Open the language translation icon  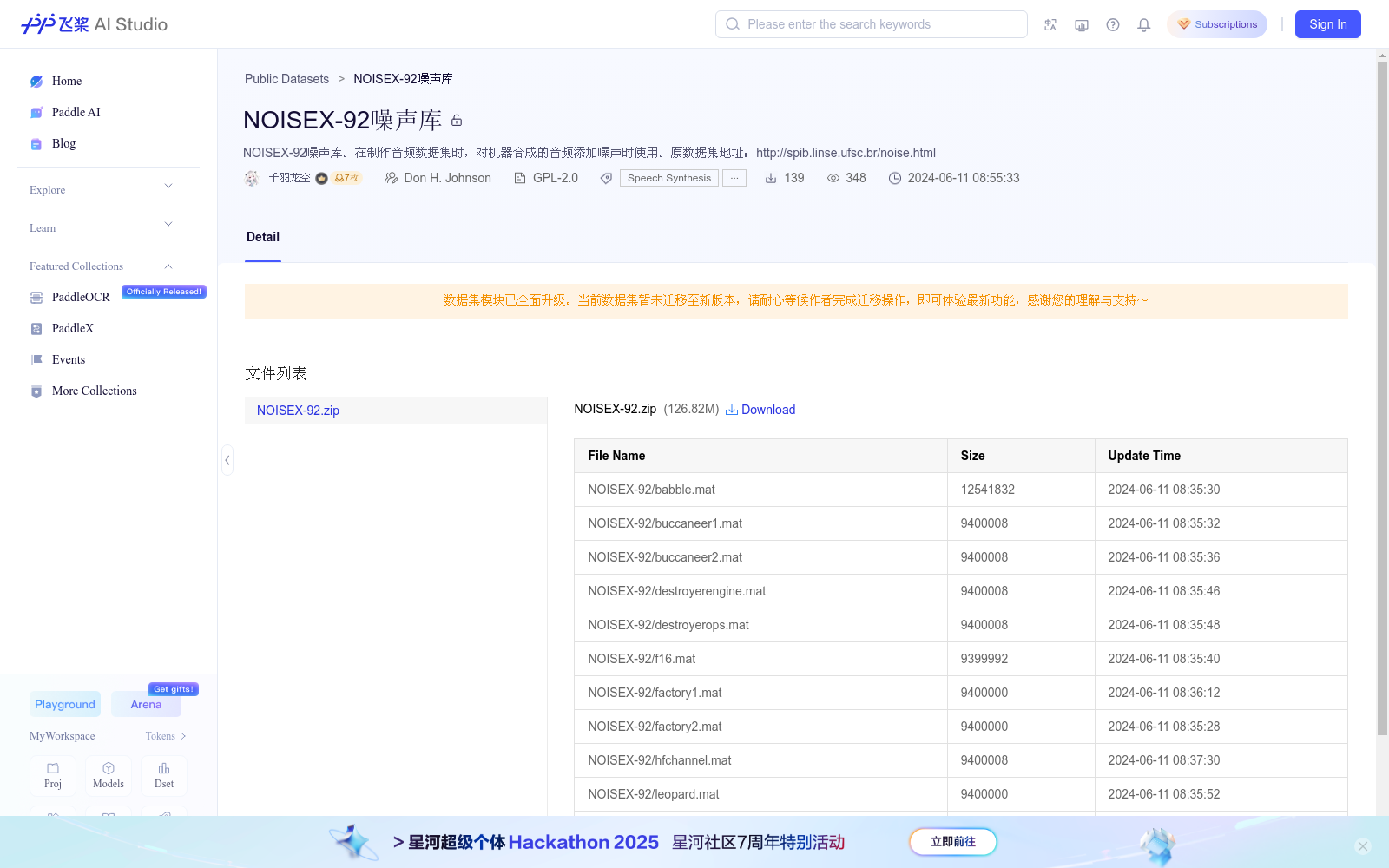click(x=1050, y=24)
